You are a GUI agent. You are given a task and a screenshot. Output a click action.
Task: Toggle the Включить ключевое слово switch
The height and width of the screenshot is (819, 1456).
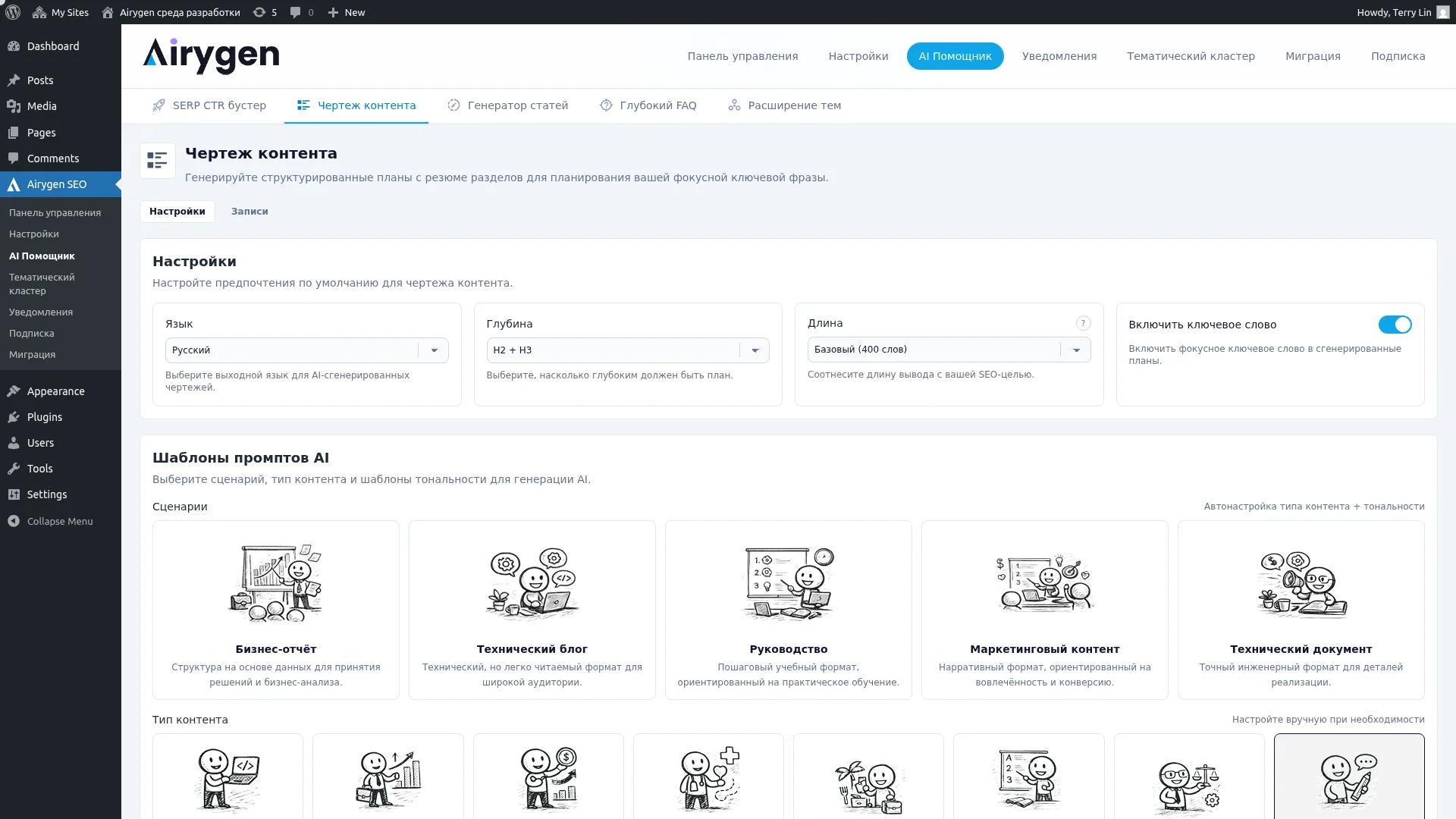click(1395, 325)
